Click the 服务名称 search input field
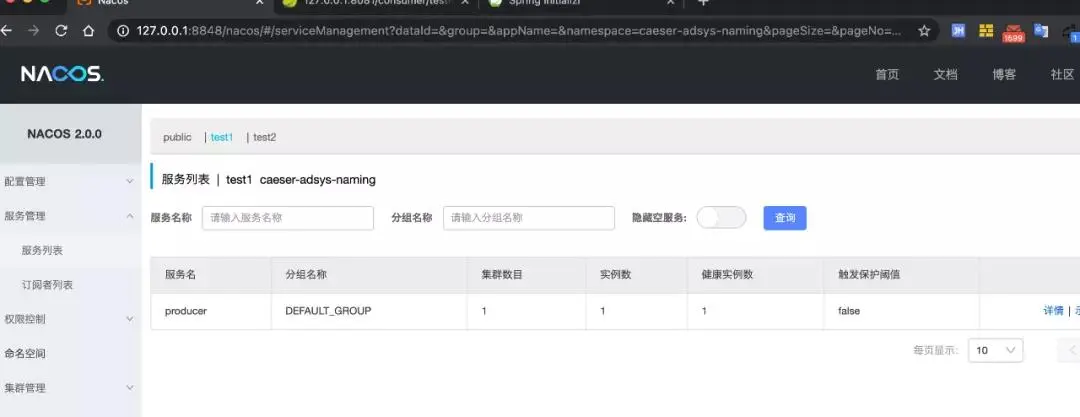The width and height of the screenshot is (1080, 417). tap(288, 218)
